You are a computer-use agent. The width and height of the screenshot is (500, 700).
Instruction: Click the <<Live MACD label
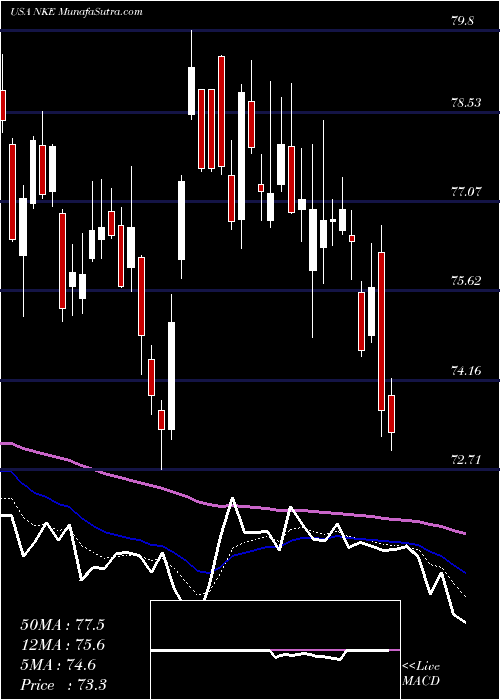pos(421,673)
